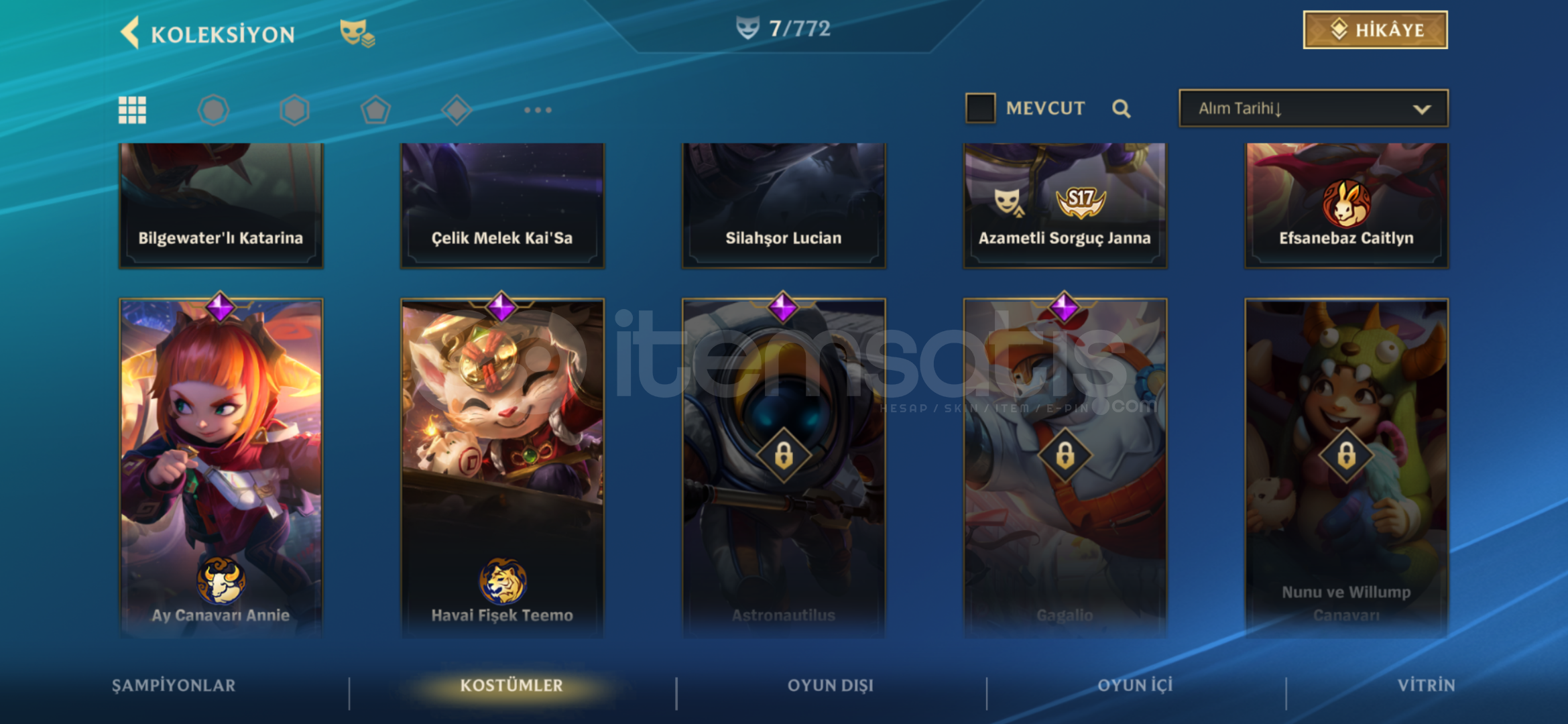Click the locked Astronautilus skin lock icon

tap(784, 456)
